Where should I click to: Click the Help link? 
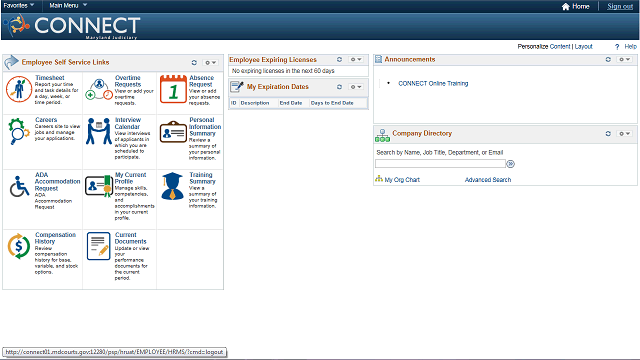630,47
